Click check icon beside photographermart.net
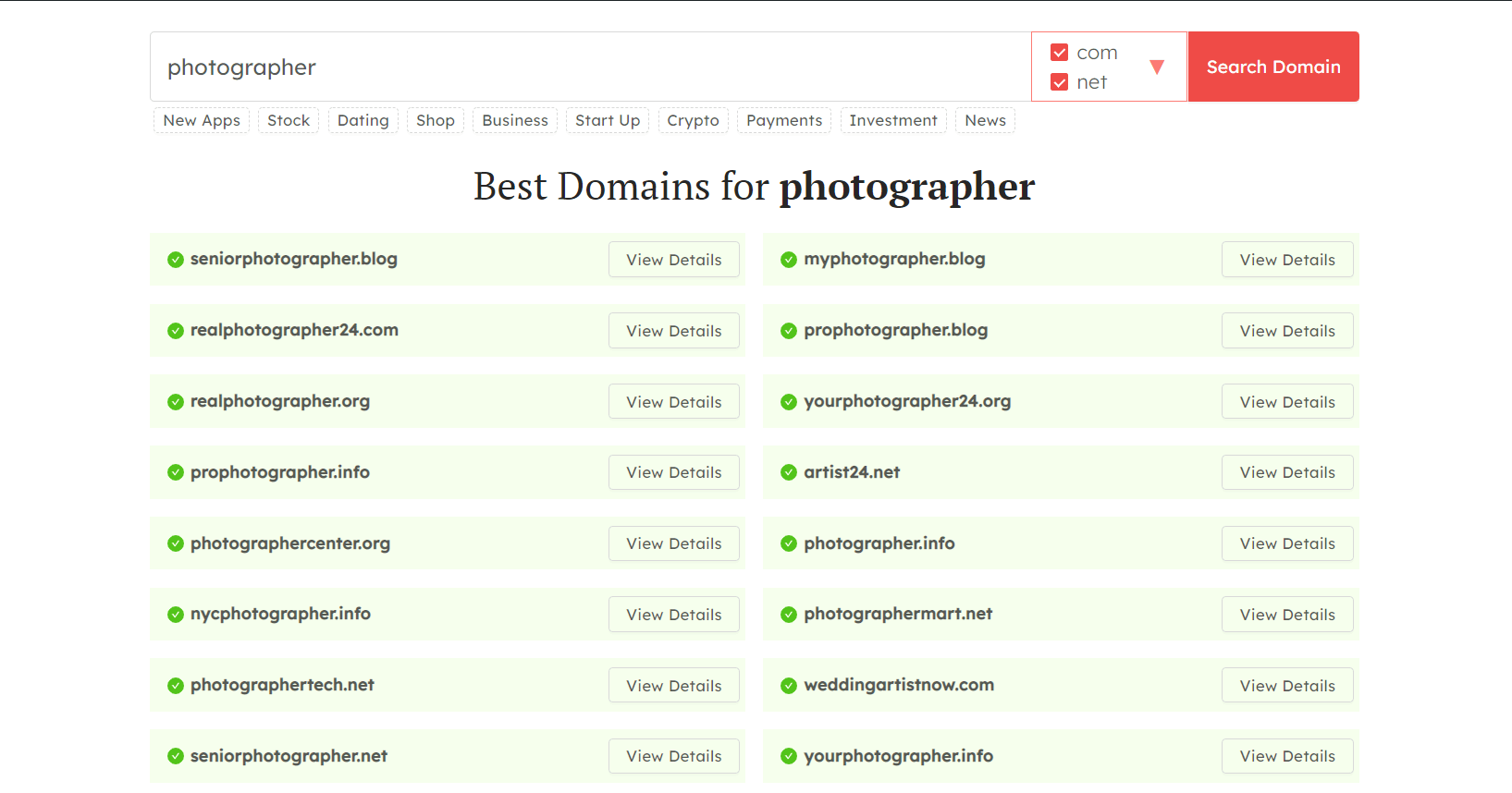Viewport: 1512px width, 793px height. 789,615
